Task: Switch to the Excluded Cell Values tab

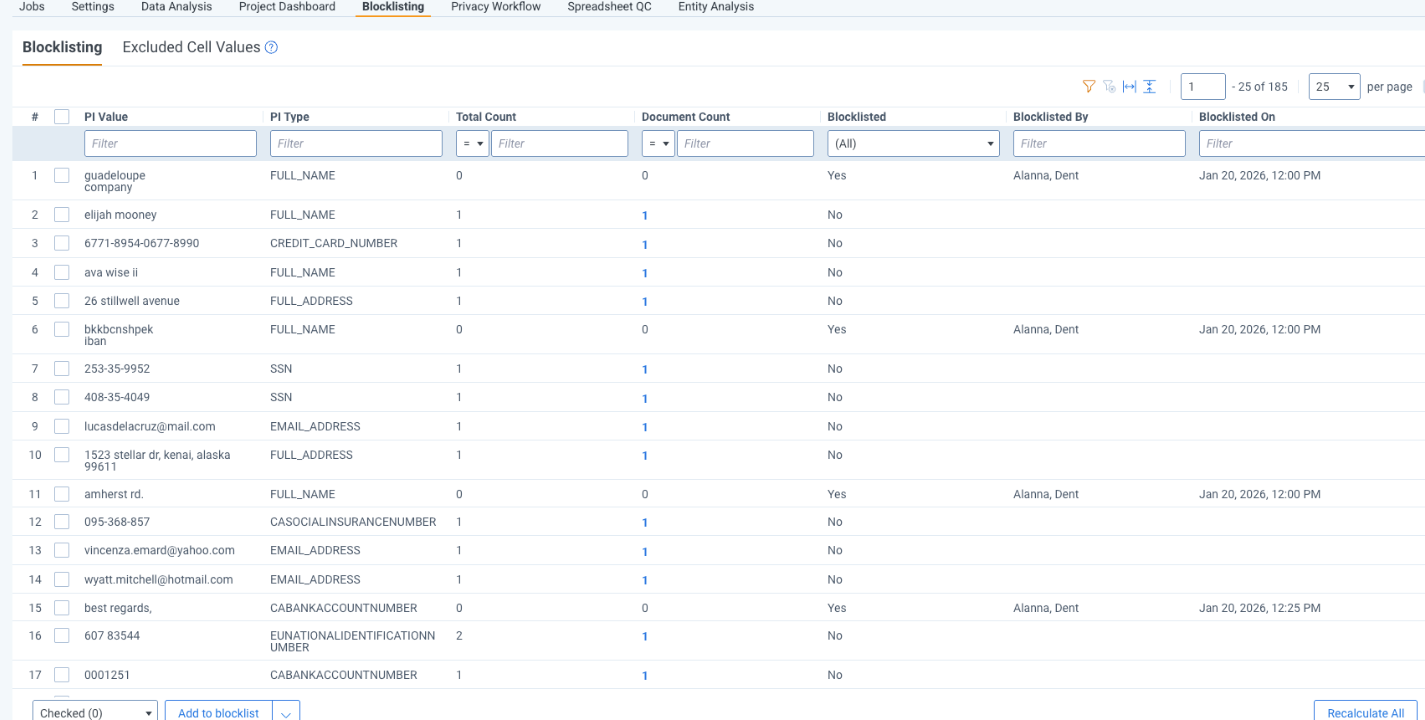Action: 191,47
